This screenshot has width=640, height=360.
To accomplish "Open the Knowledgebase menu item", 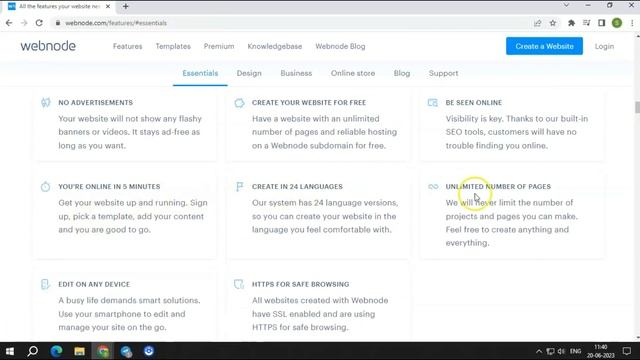I will tap(275, 47).
